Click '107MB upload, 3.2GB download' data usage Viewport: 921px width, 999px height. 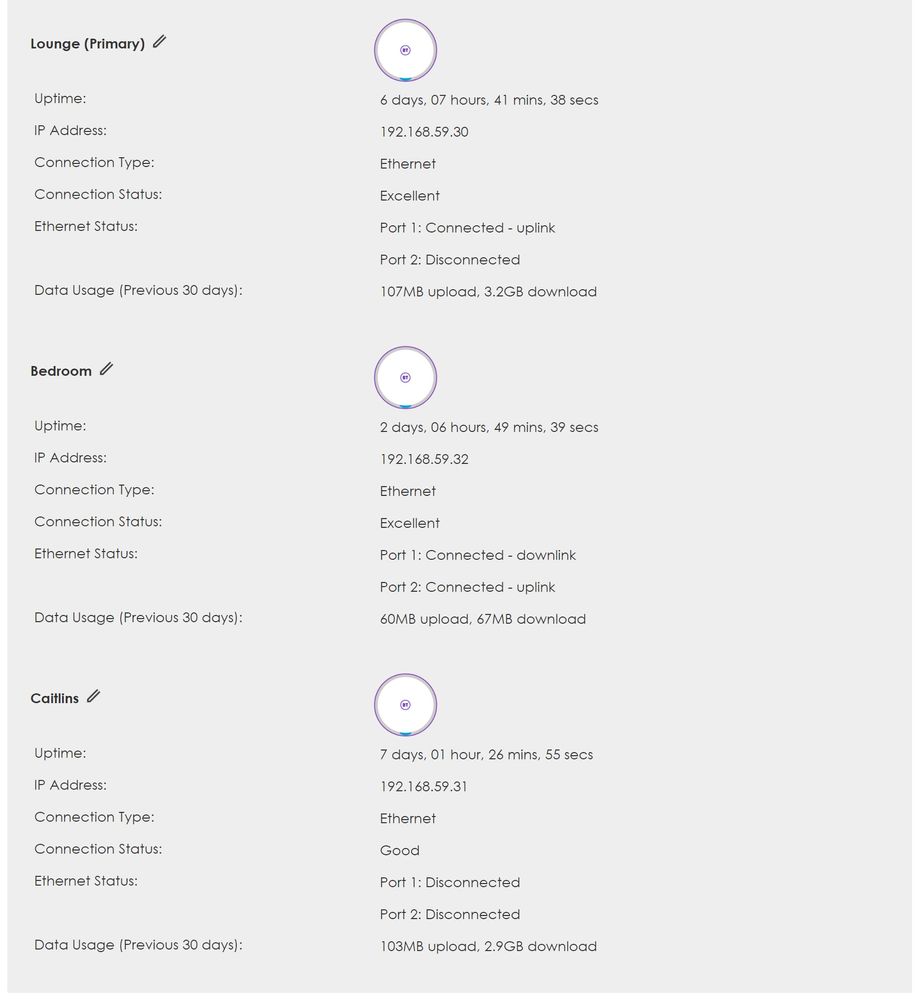click(488, 292)
